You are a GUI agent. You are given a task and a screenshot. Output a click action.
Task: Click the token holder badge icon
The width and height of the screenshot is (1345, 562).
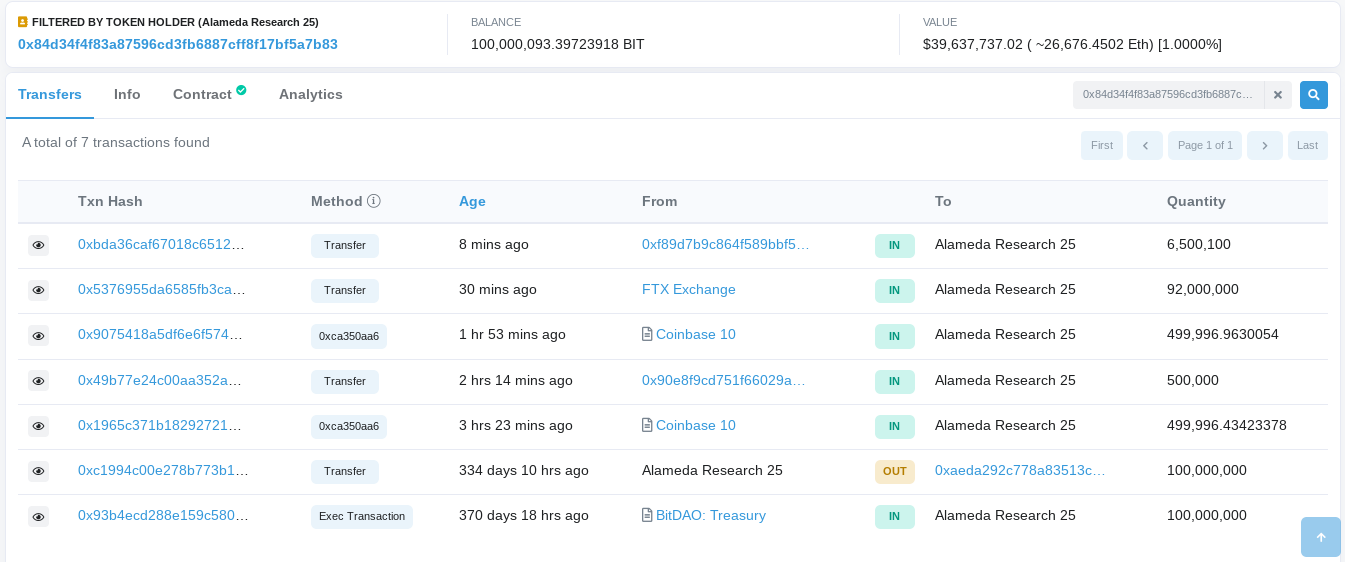pos(23,21)
